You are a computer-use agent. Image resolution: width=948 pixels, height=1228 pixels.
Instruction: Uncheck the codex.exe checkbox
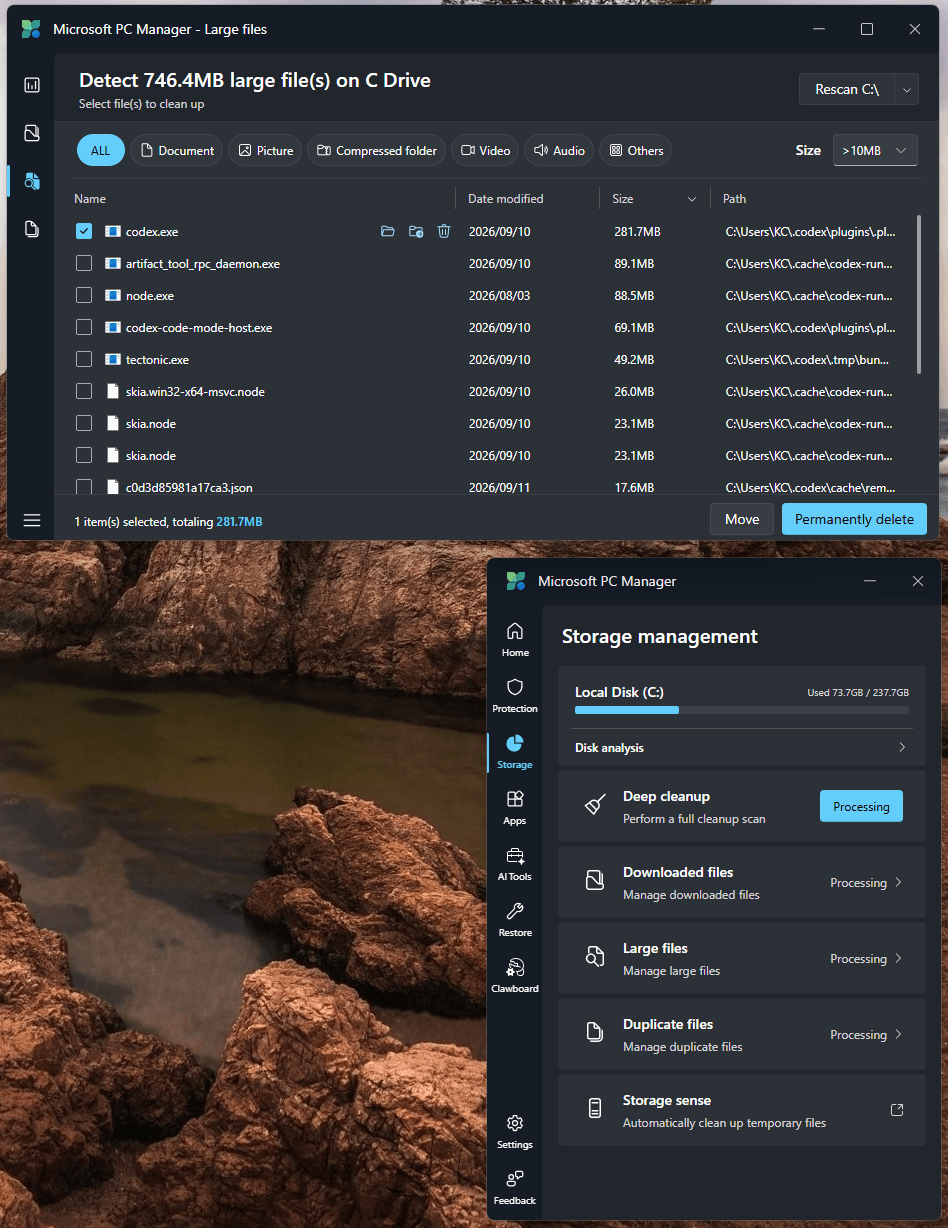coord(84,231)
